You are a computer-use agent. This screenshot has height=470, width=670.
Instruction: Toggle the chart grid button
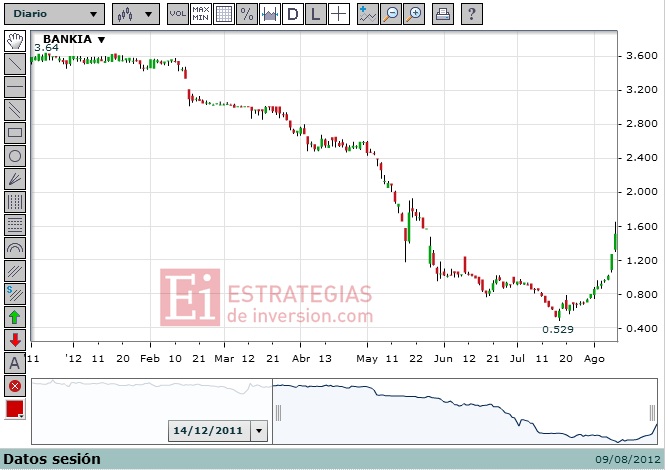pyautogui.click(x=223, y=14)
